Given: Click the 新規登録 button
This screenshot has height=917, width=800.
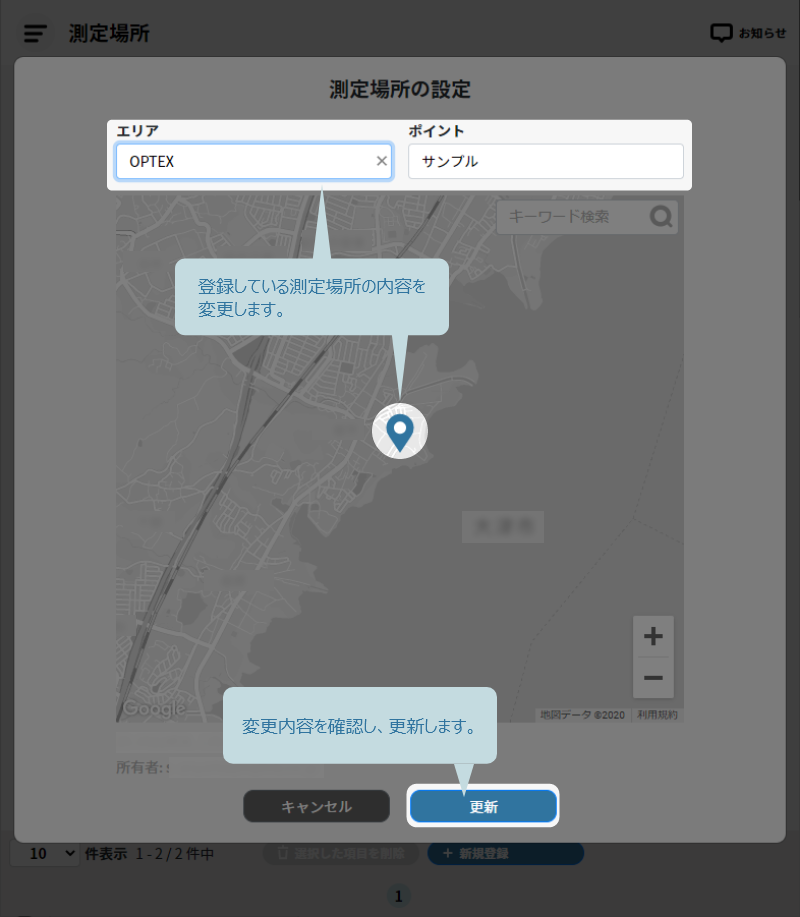Looking at the screenshot, I should click(x=506, y=854).
